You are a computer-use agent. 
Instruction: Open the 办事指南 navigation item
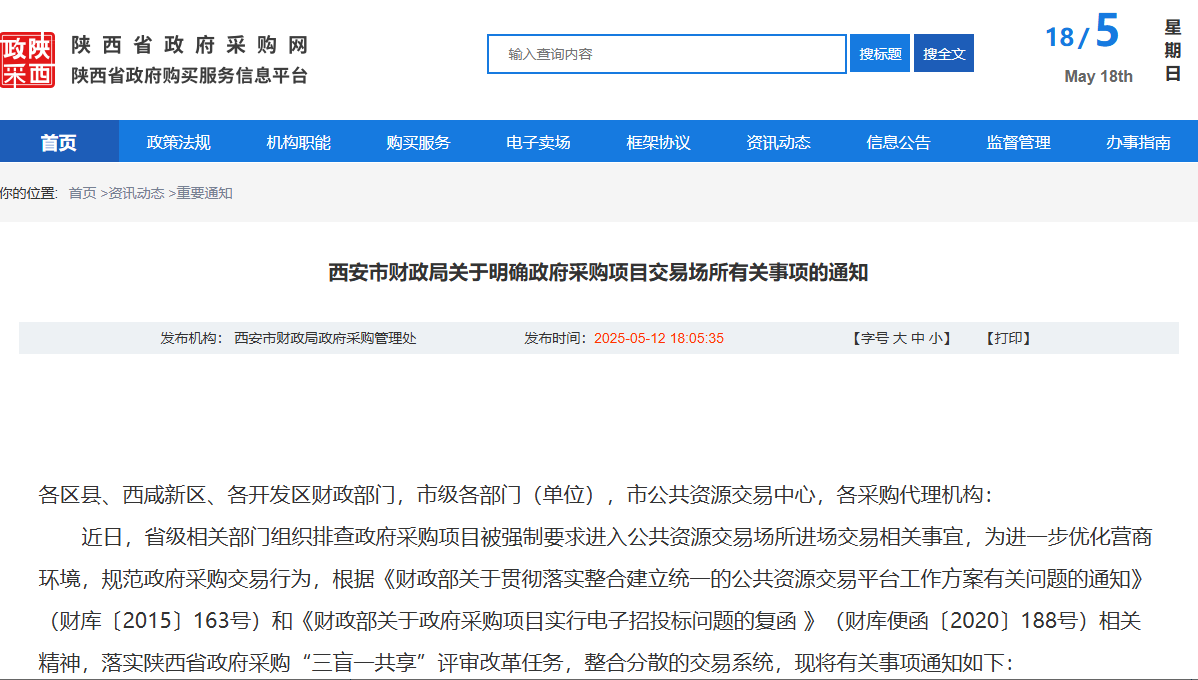tap(1138, 142)
